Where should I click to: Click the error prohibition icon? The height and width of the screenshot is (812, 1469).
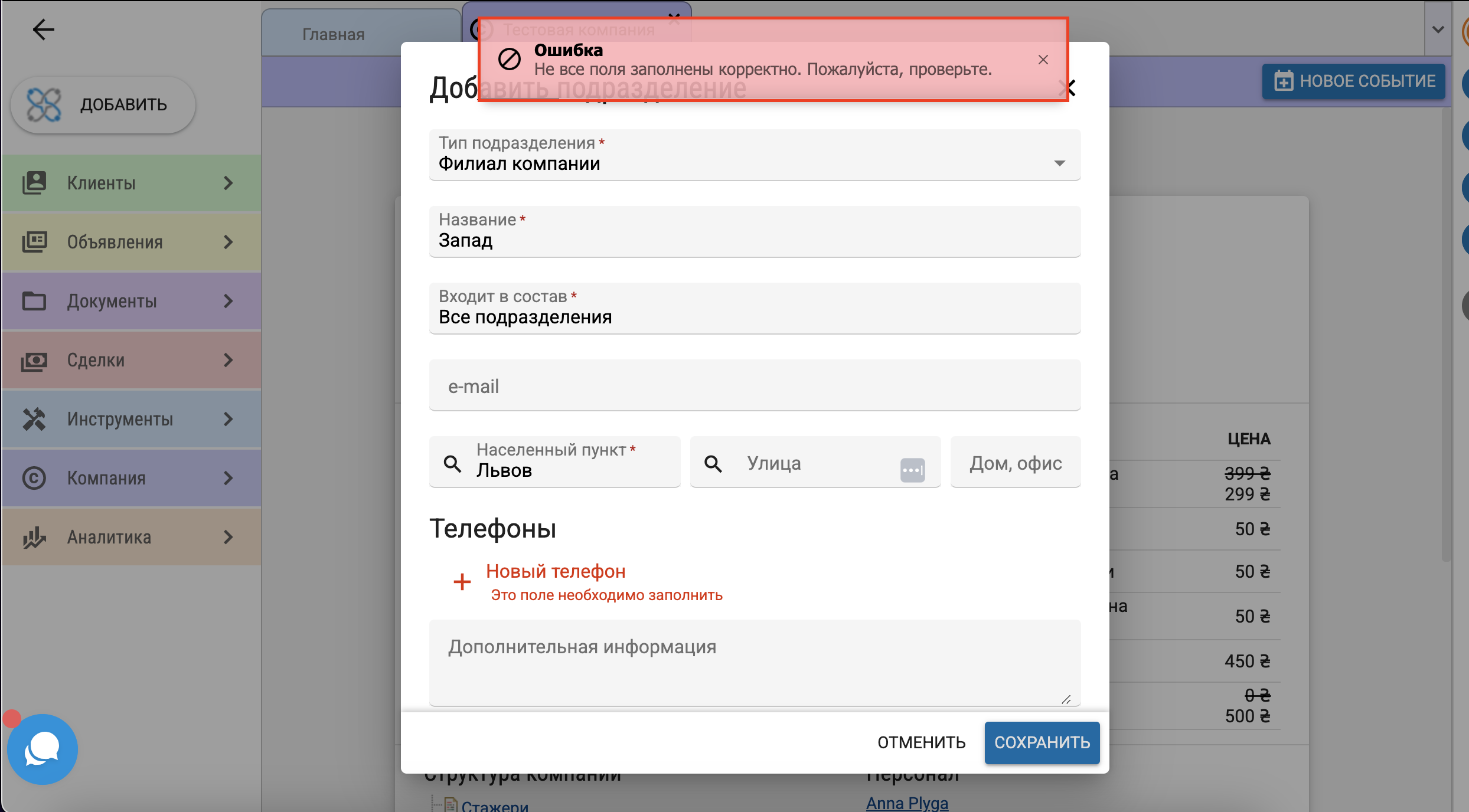[x=509, y=59]
